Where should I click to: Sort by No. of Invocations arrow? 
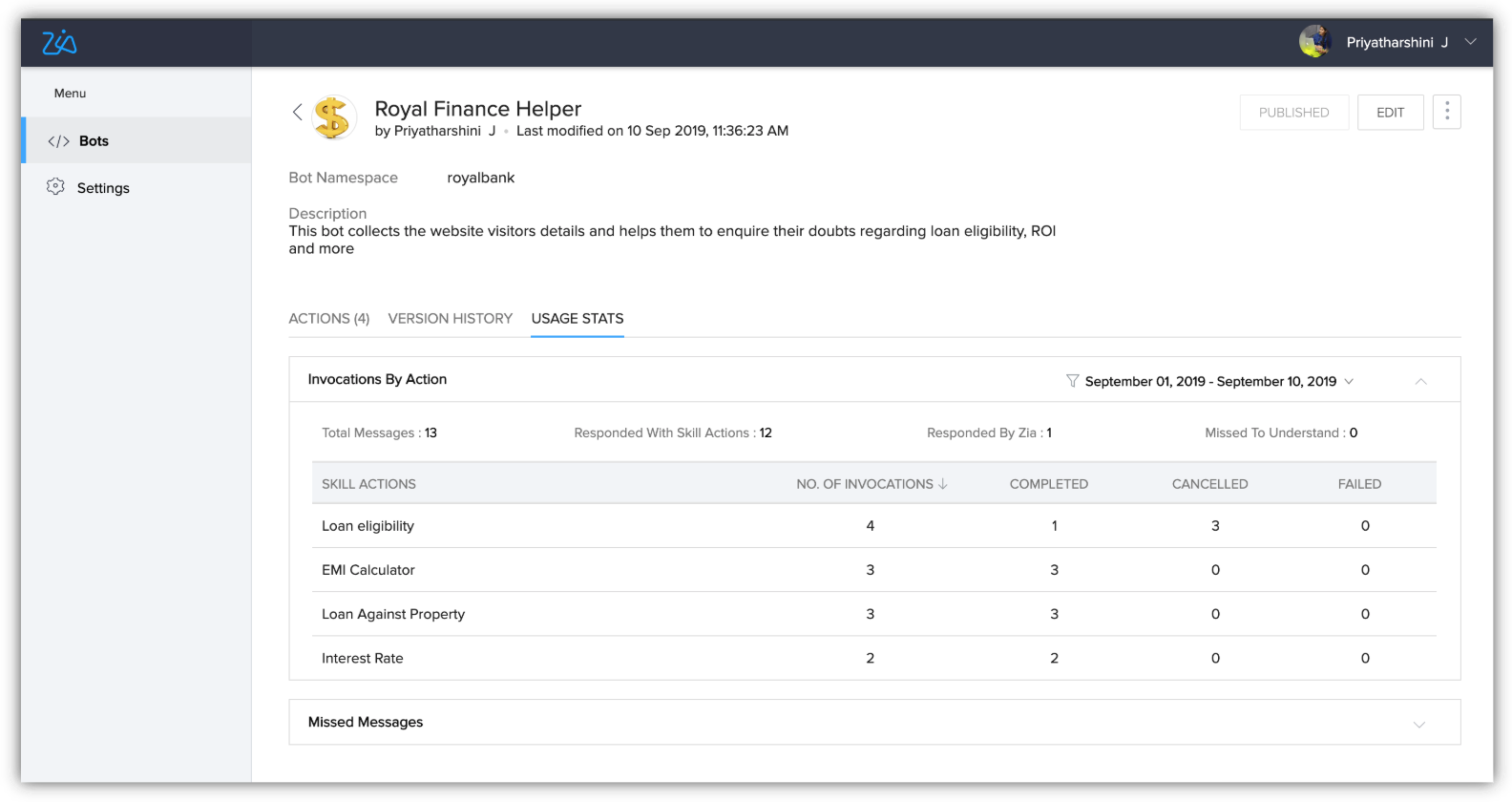(x=943, y=484)
